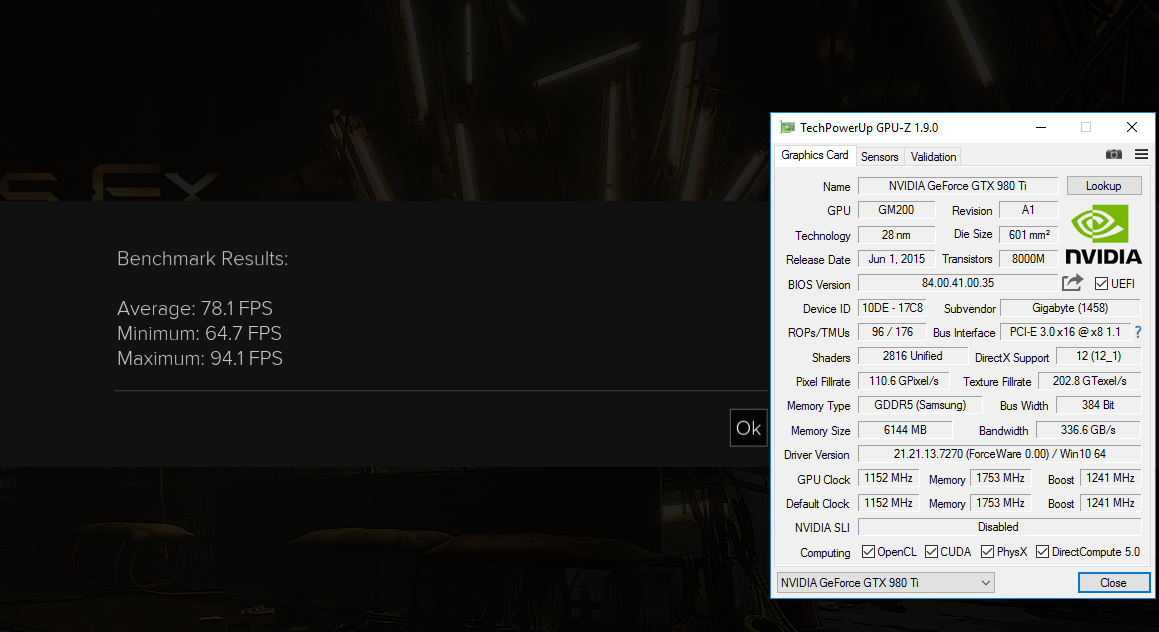The image size is (1159, 632).
Task: Toggle the PhysX checkbox
Action: 988,552
